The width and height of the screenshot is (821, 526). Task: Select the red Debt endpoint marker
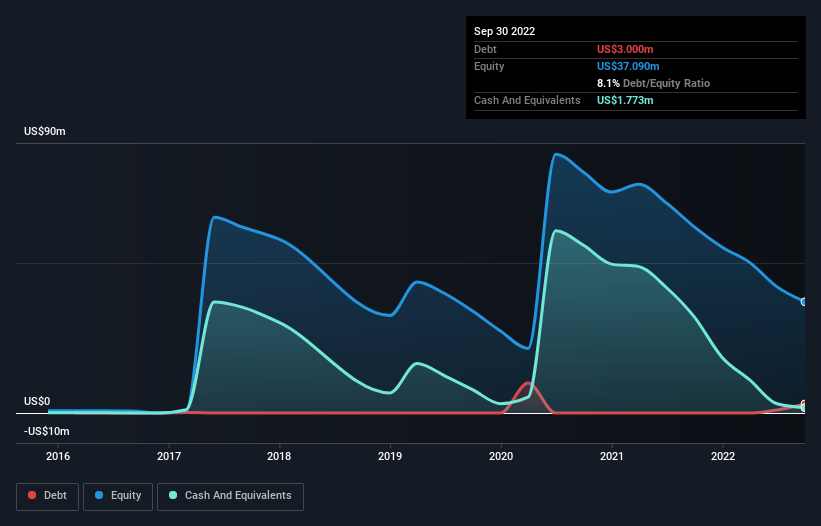pyautogui.click(x=804, y=404)
